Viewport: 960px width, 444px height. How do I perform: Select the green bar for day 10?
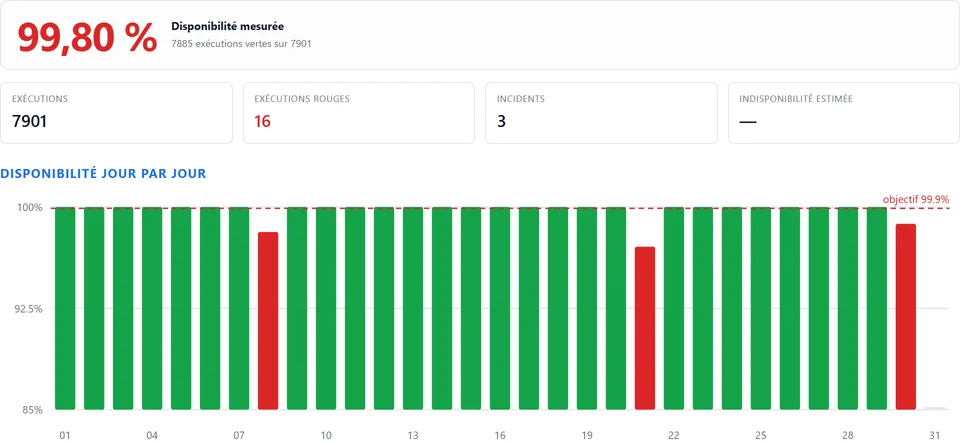tap(326, 308)
